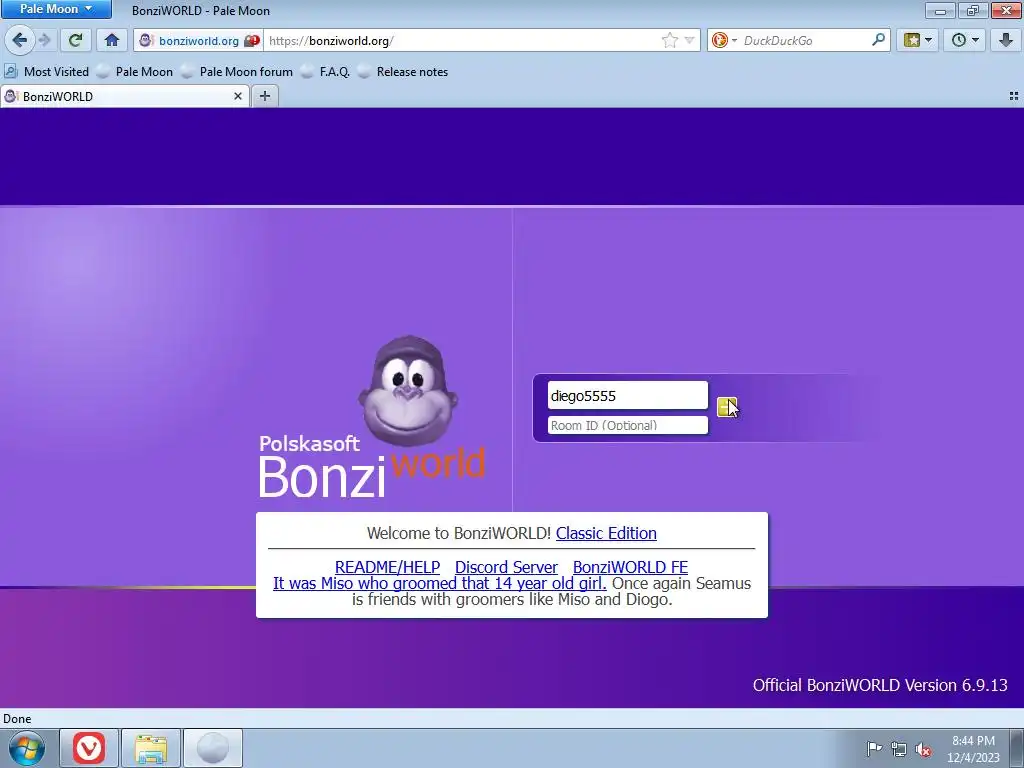Go back using the browser back arrow
The height and width of the screenshot is (768, 1024).
(20, 40)
